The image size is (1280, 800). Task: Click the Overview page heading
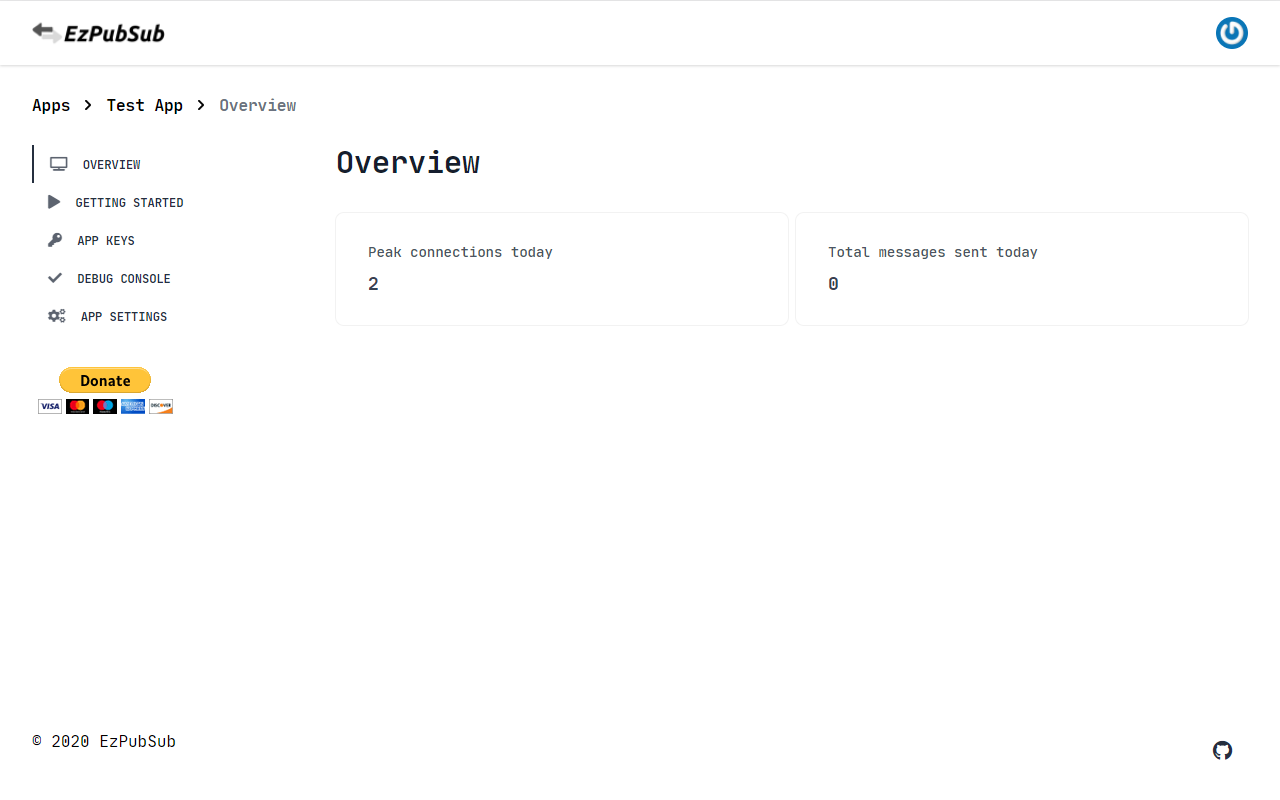[408, 162]
